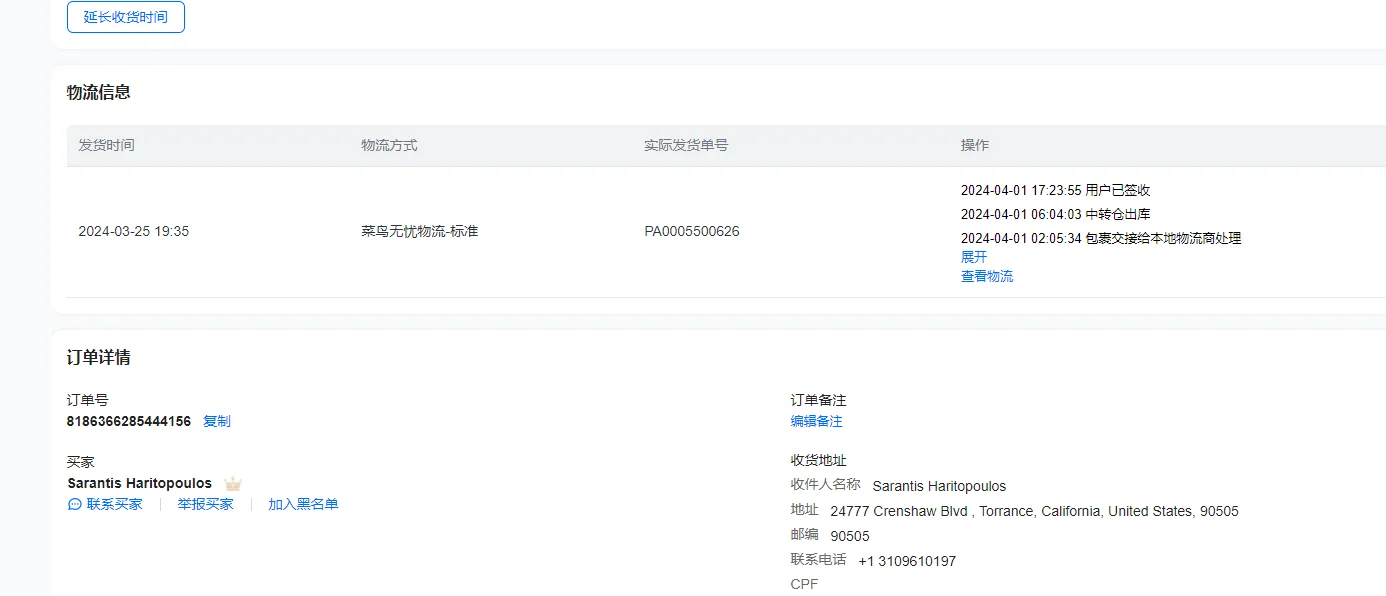Click the CPF field label

(804, 584)
